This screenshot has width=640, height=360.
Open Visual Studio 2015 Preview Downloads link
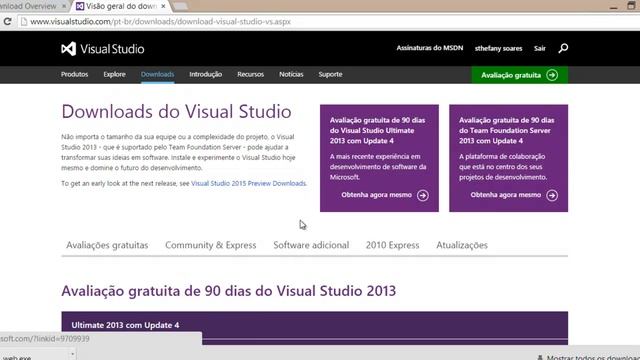pyautogui.click(x=249, y=183)
